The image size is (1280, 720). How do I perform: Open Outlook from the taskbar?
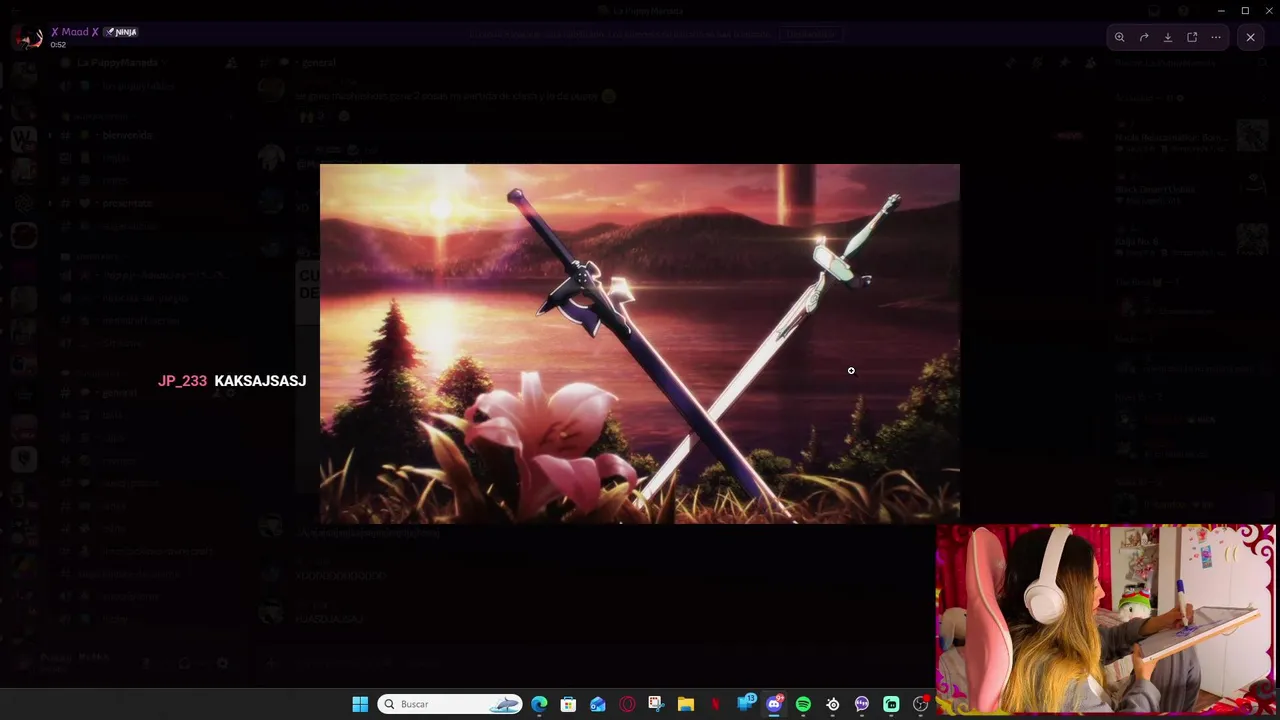[x=598, y=704]
